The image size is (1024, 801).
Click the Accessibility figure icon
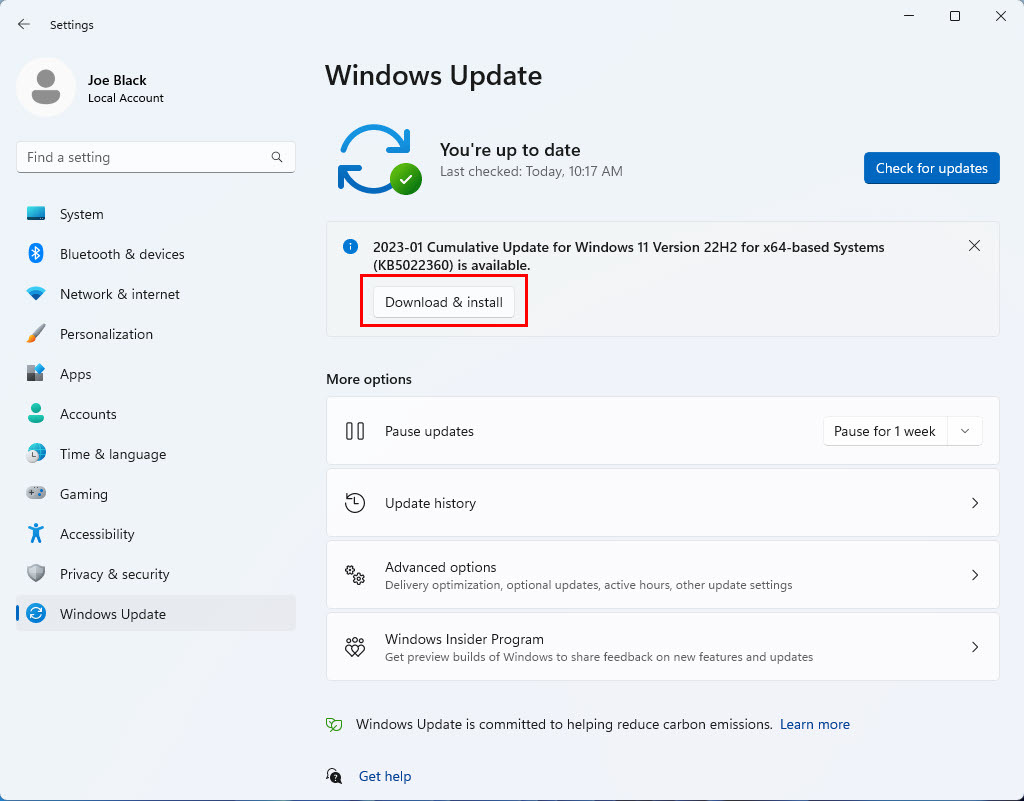[36, 534]
